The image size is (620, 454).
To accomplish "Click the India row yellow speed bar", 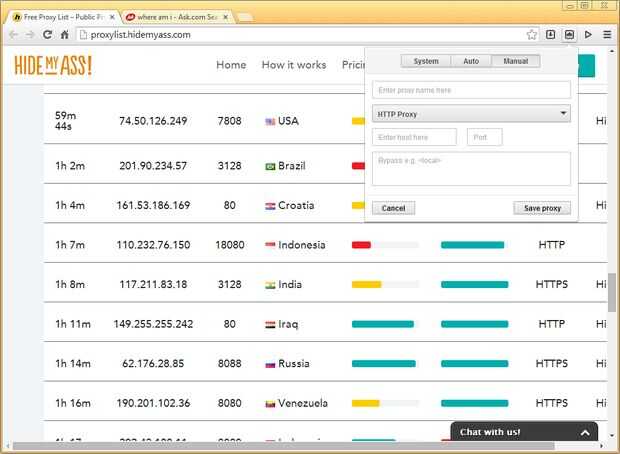I will click(367, 285).
